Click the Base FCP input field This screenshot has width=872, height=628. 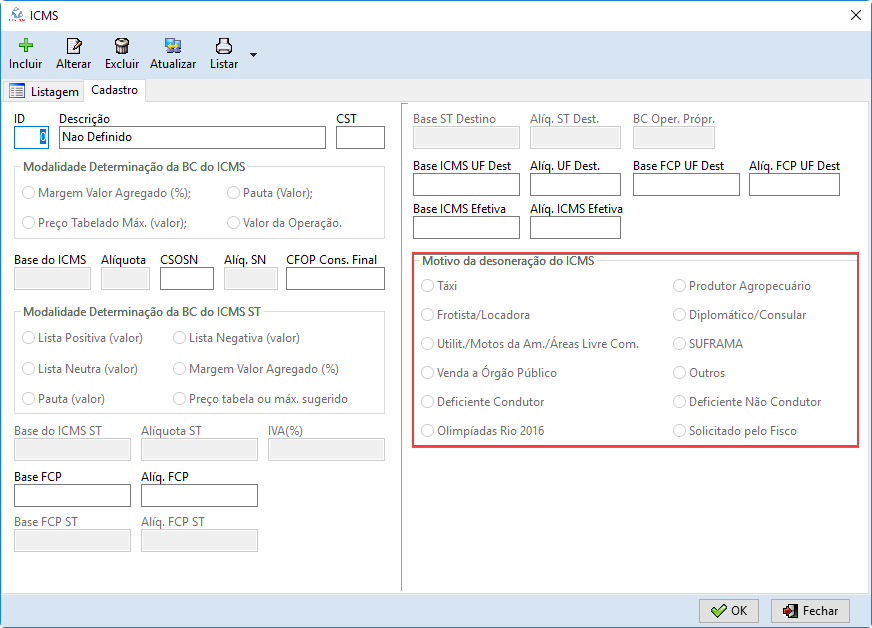pyautogui.click(x=72, y=495)
